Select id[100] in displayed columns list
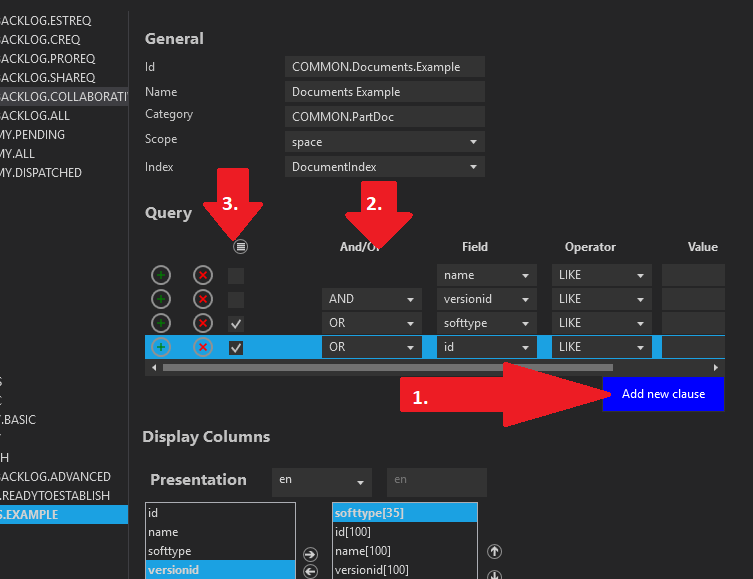The height and width of the screenshot is (579, 753). 404,532
